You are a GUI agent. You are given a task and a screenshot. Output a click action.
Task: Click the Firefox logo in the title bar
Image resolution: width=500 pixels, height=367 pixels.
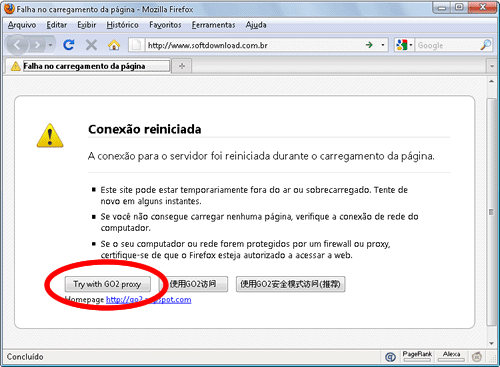pyautogui.click(x=9, y=9)
